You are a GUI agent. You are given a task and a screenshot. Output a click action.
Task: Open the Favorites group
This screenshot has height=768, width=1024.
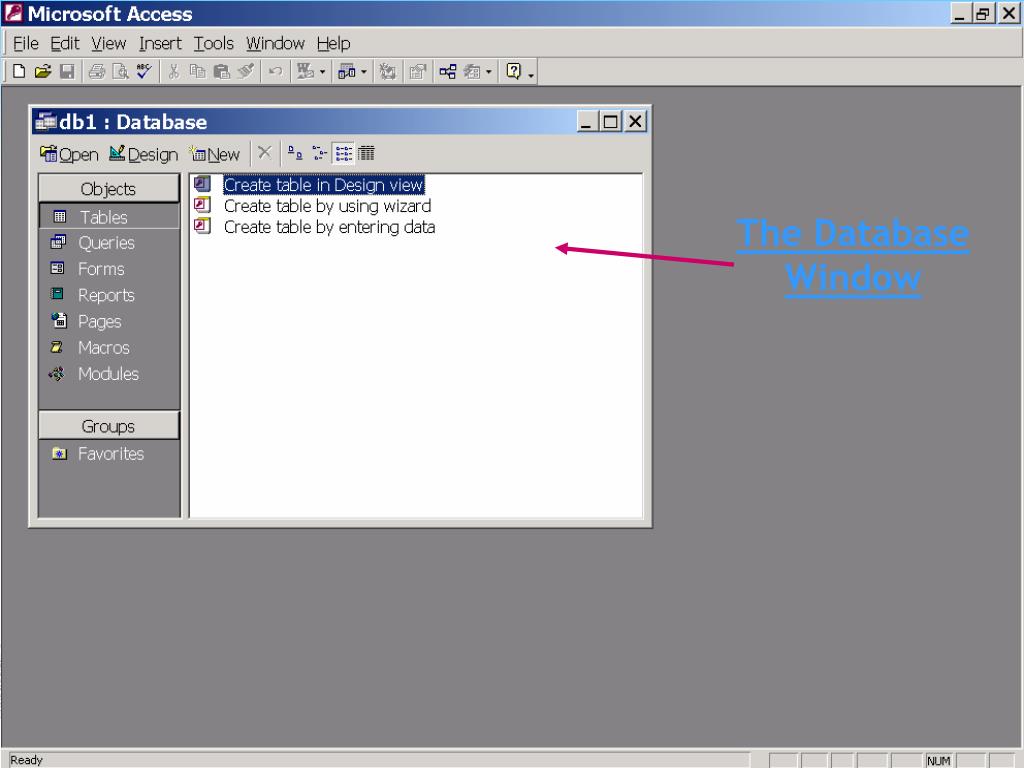[109, 453]
